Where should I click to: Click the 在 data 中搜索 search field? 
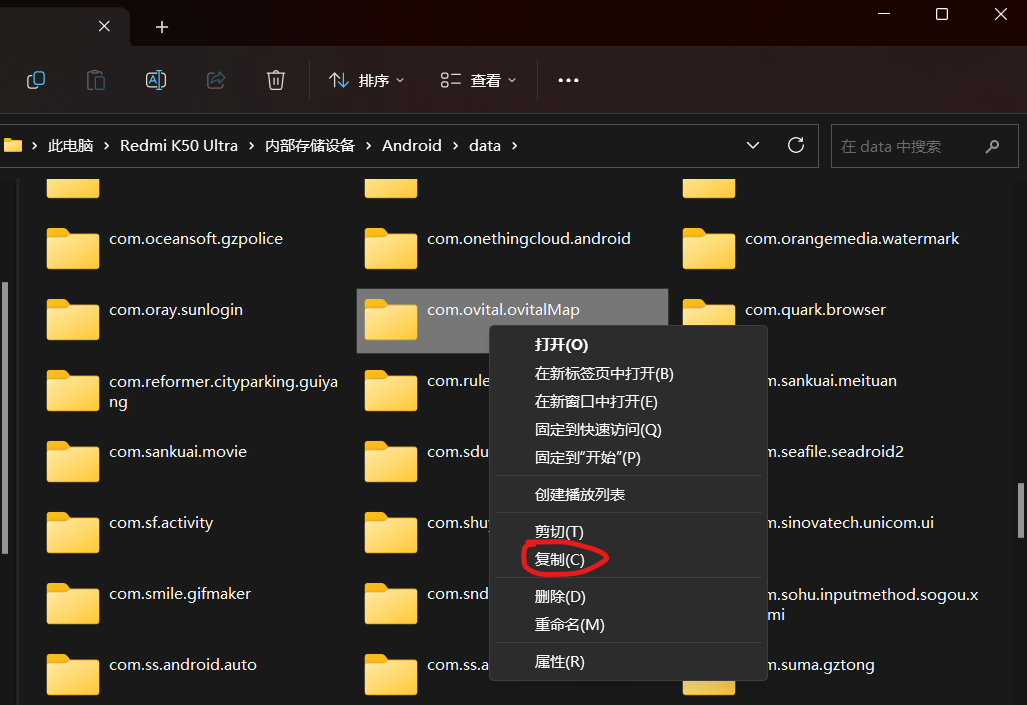[924, 146]
